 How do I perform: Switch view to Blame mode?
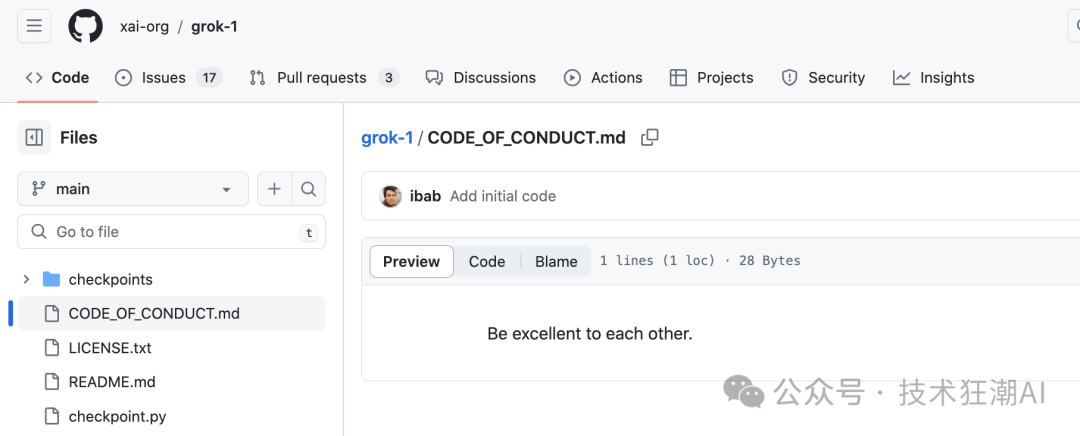pos(556,262)
